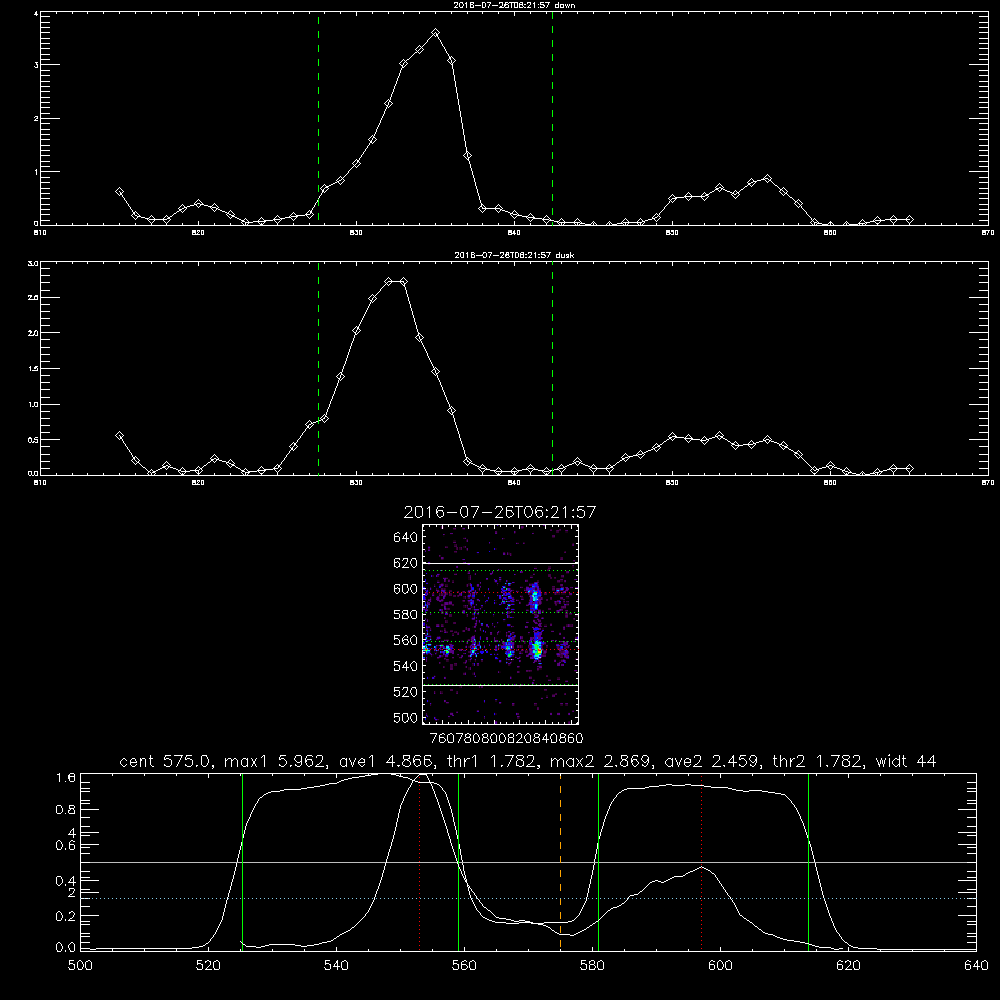The height and width of the screenshot is (1000, 1000).
Task: Click the solid white horizontal line in profile plot
Action: point(528,862)
